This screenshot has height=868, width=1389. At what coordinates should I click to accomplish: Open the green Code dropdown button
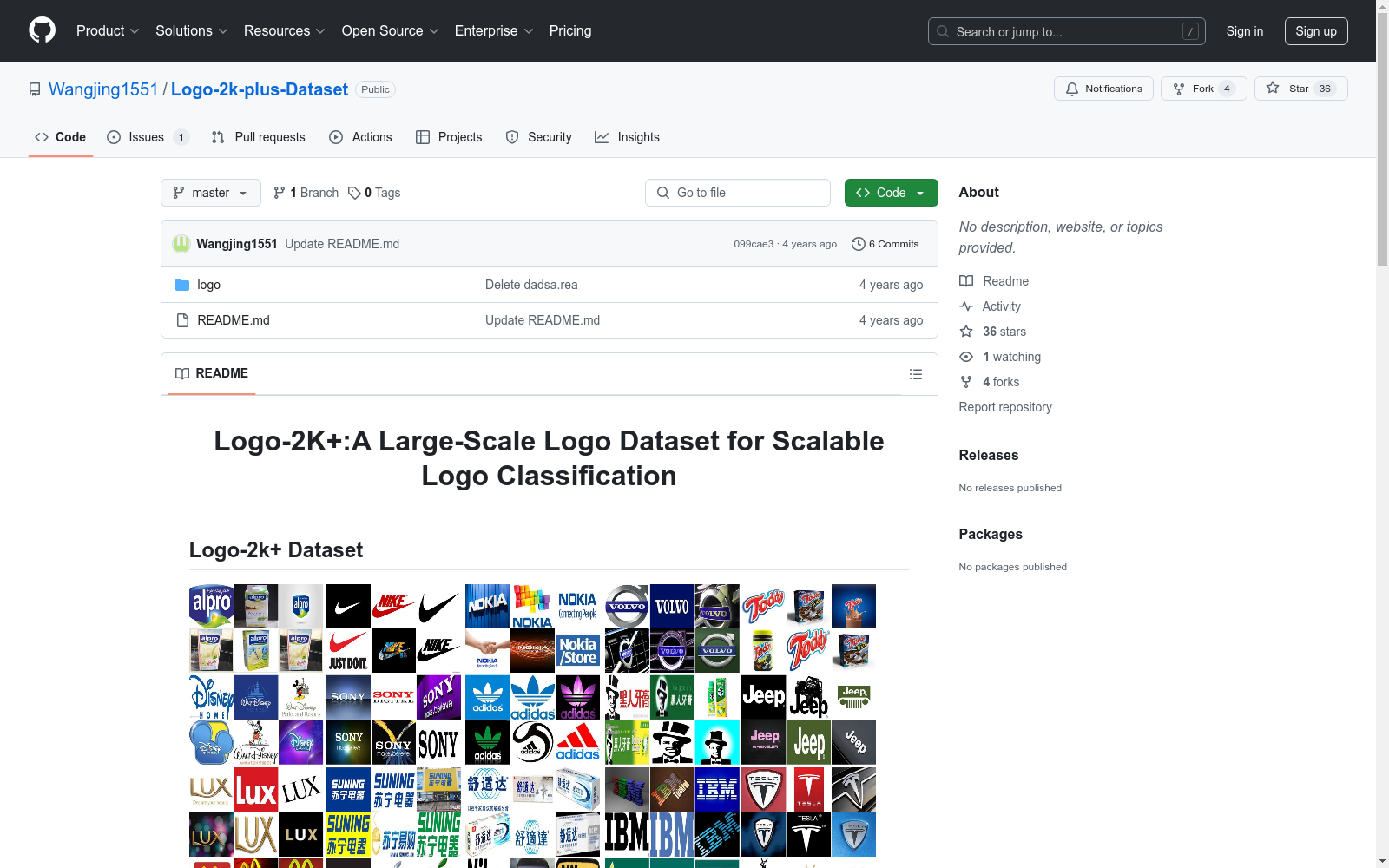coord(891,193)
